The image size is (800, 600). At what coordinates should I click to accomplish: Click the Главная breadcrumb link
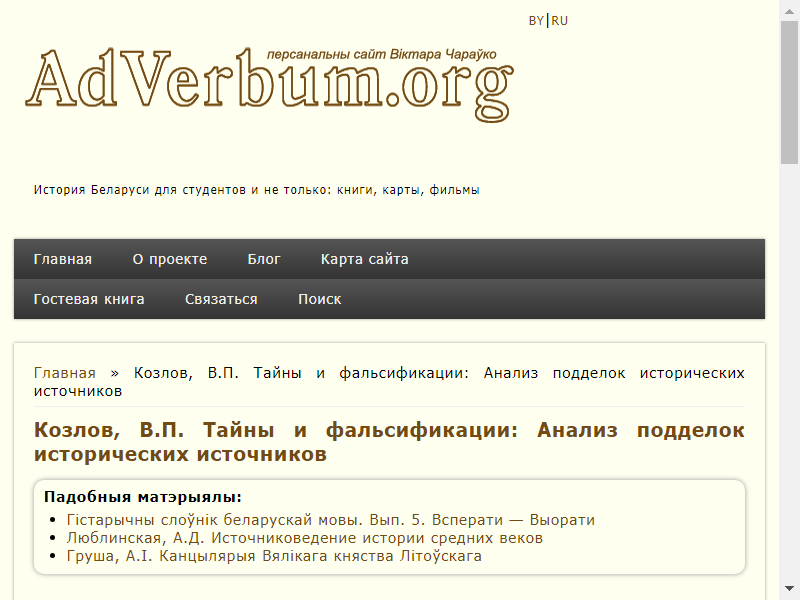coord(65,373)
